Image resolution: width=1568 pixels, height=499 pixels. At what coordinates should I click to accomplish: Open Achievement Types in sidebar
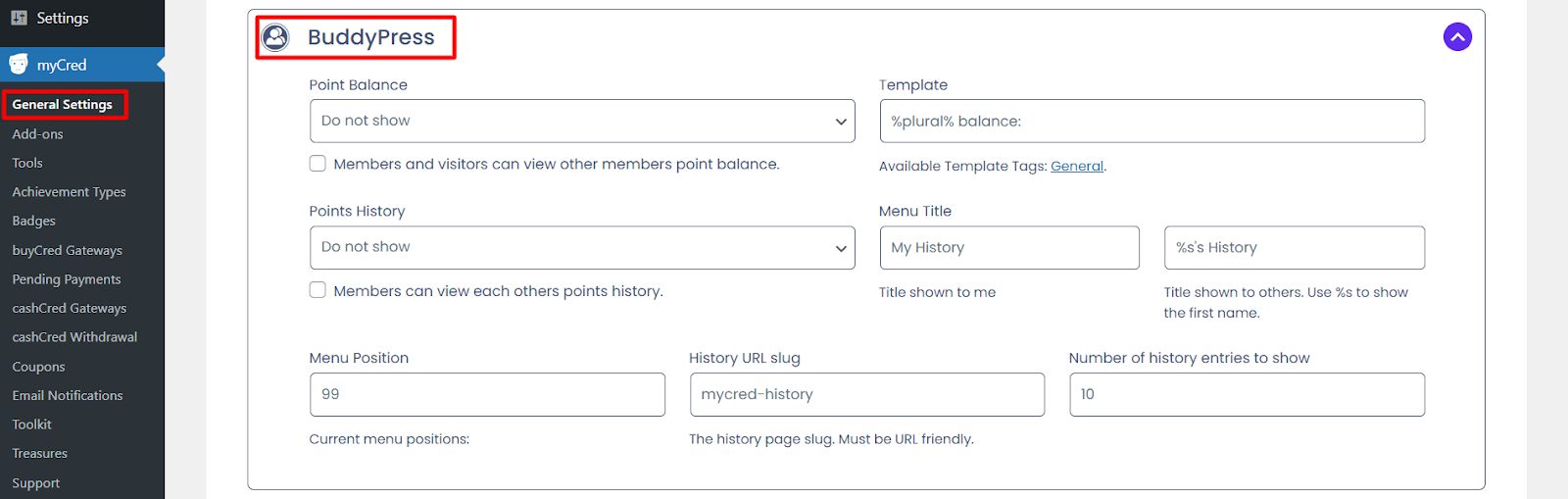(x=69, y=192)
